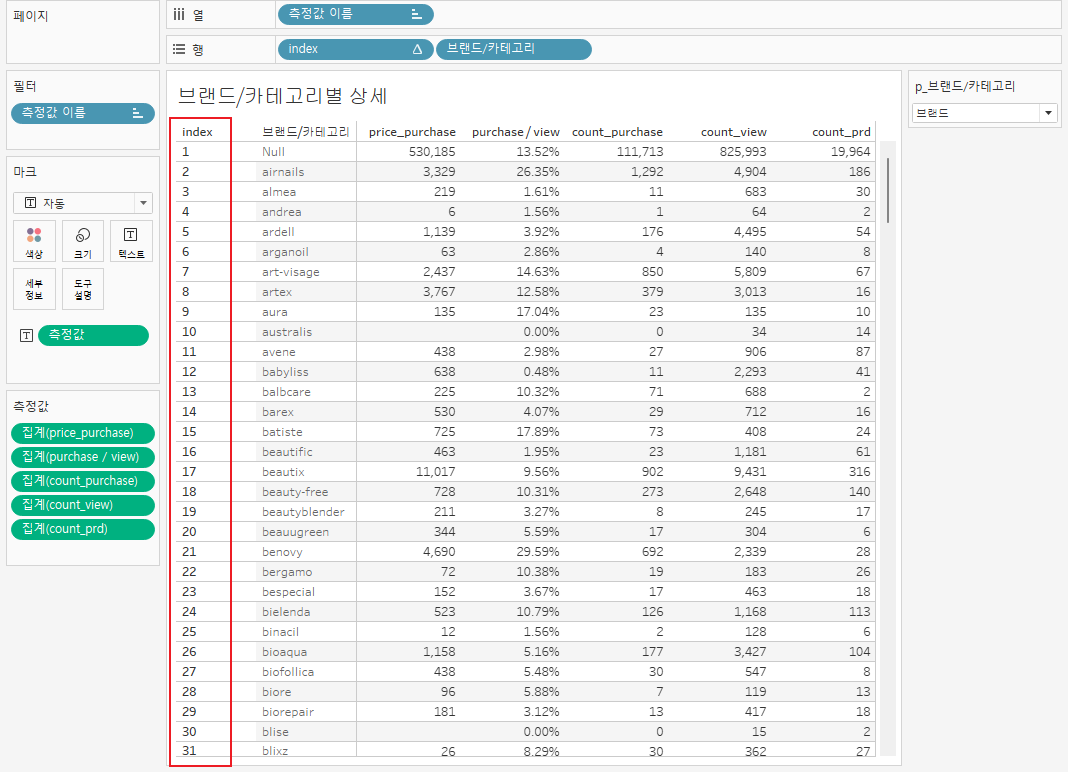
Task: Select the art-visage brand row label
Action: pos(291,272)
